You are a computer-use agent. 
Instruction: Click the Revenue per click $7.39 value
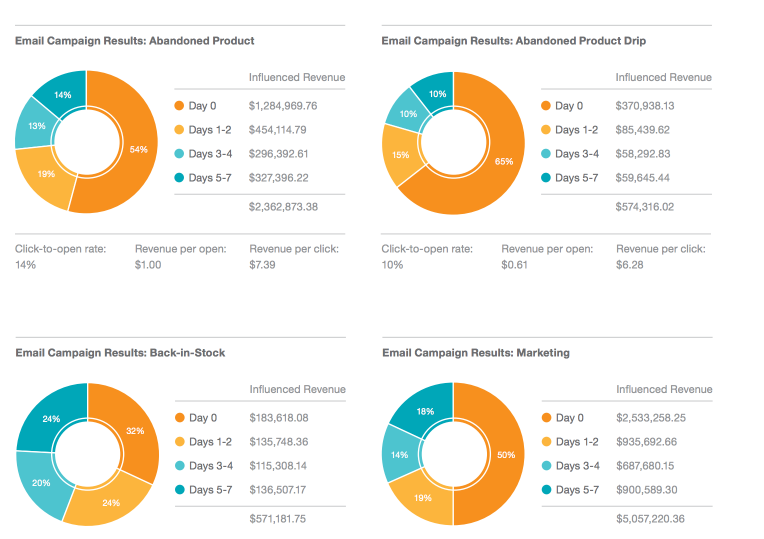click(x=262, y=265)
